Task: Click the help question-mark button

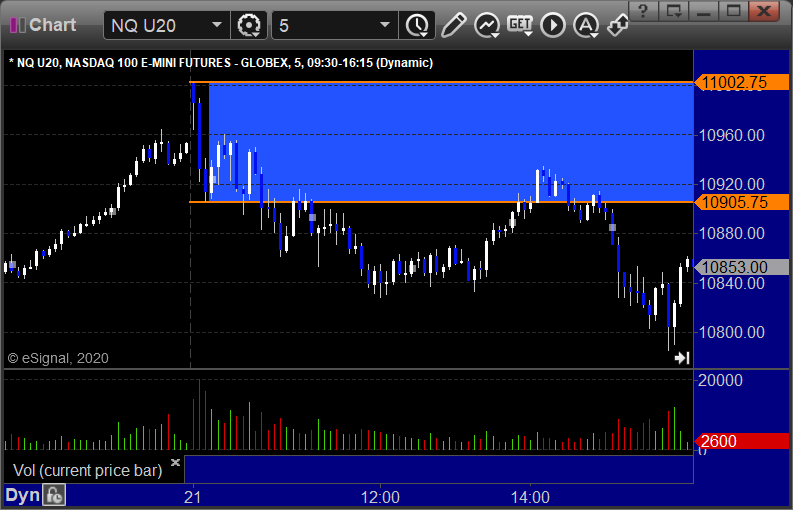Action: coord(643,11)
